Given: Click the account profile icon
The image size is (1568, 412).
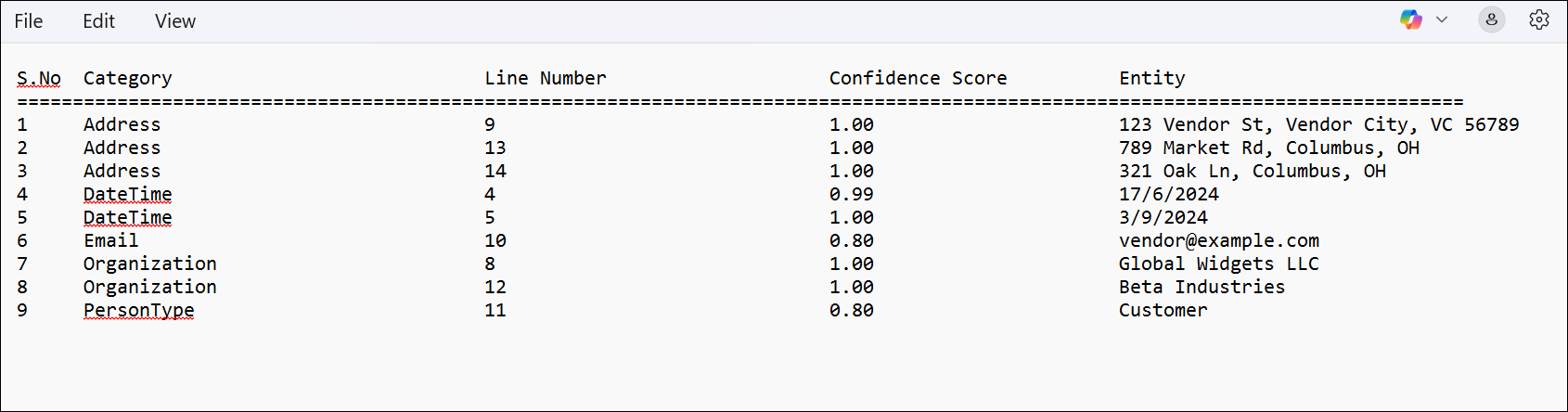Looking at the screenshot, I should coord(1491,20).
